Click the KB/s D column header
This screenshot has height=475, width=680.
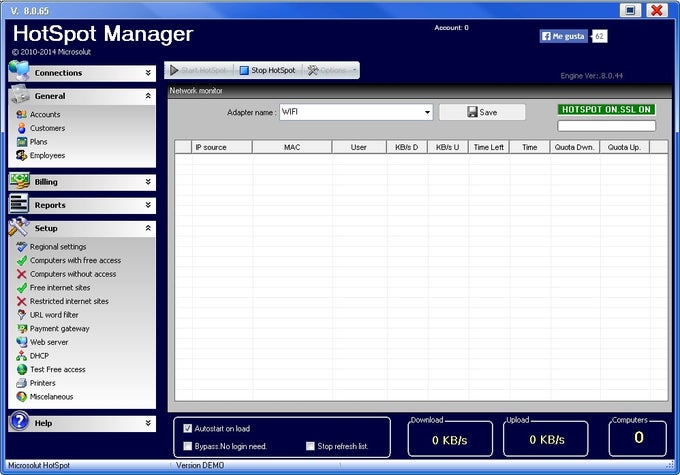pos(406,147)
